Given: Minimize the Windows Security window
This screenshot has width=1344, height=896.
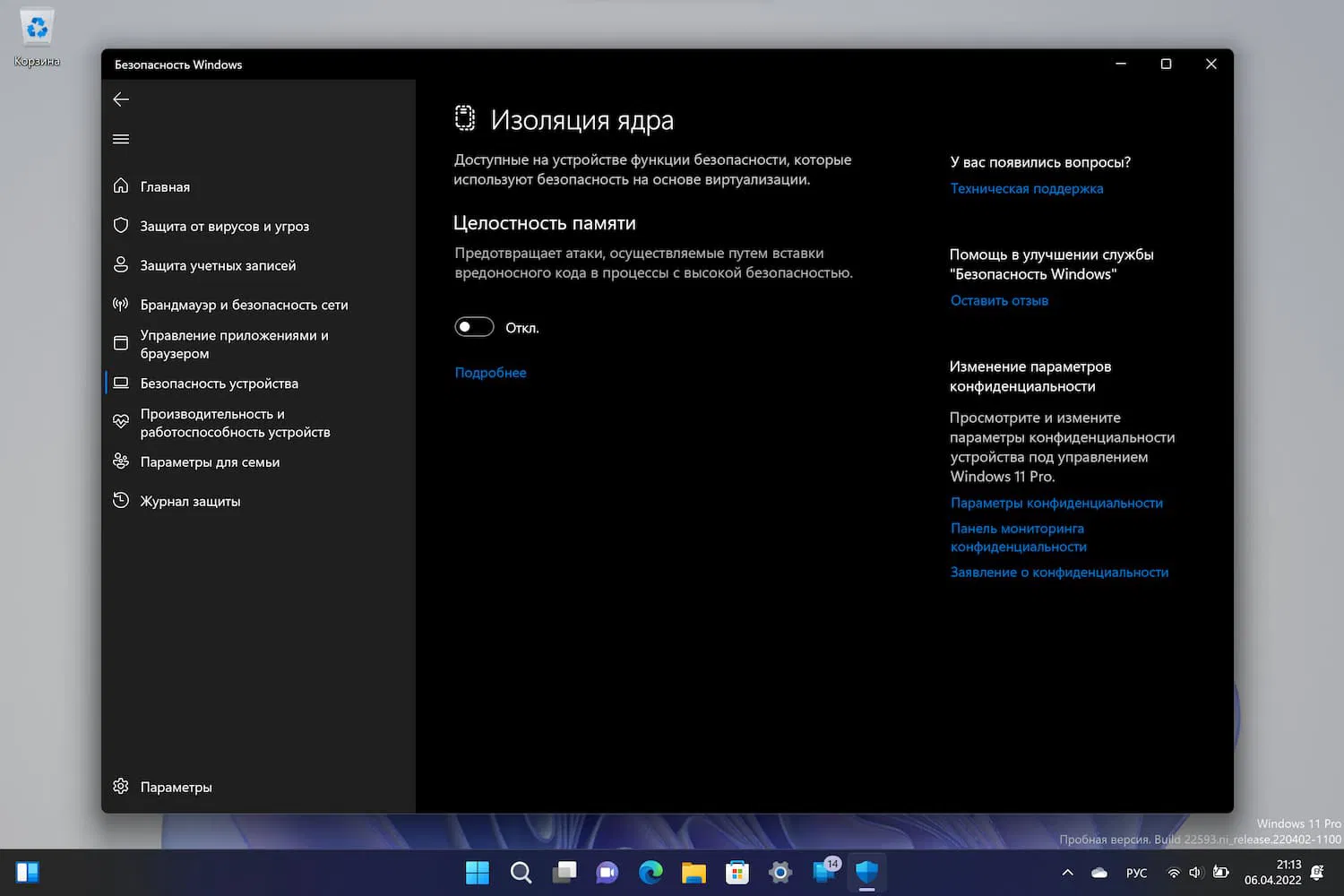Looking at the screenshot, I should coord(1121,64).
